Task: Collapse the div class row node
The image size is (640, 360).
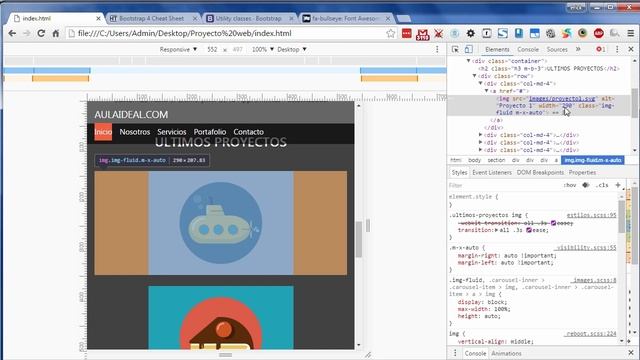Action: 474,76
